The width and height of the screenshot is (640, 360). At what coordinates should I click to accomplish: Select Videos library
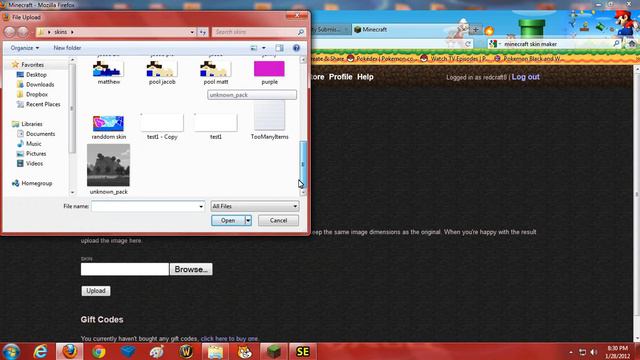[34, 163]
